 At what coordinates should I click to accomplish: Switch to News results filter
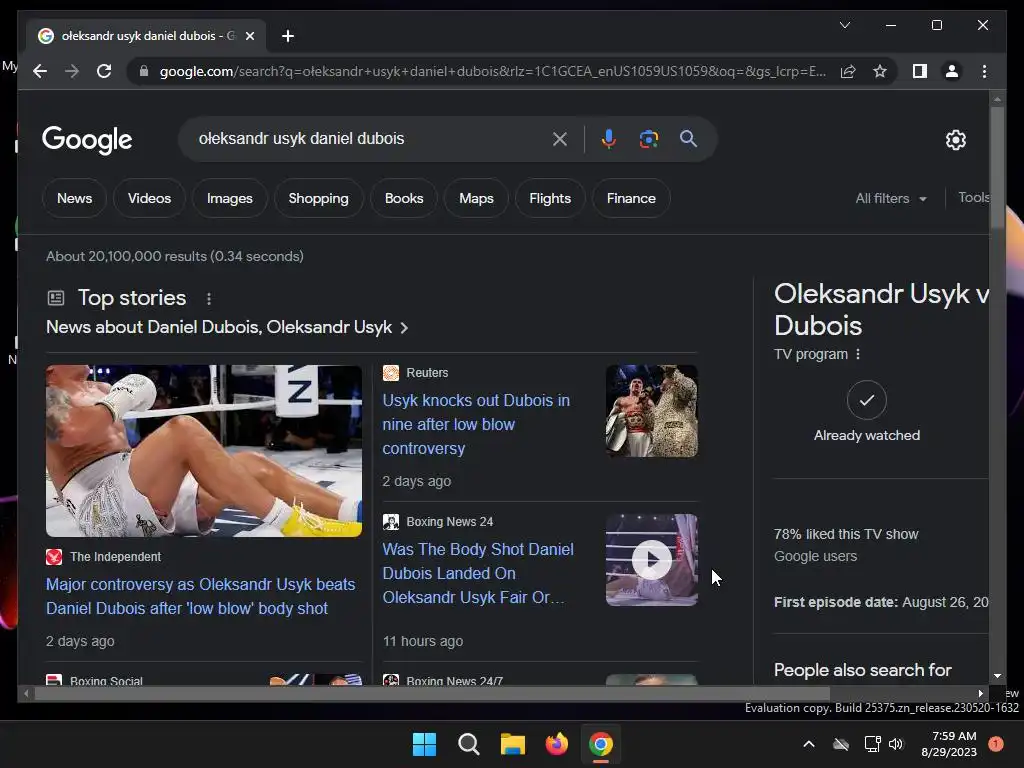click(x=74, y=199)
